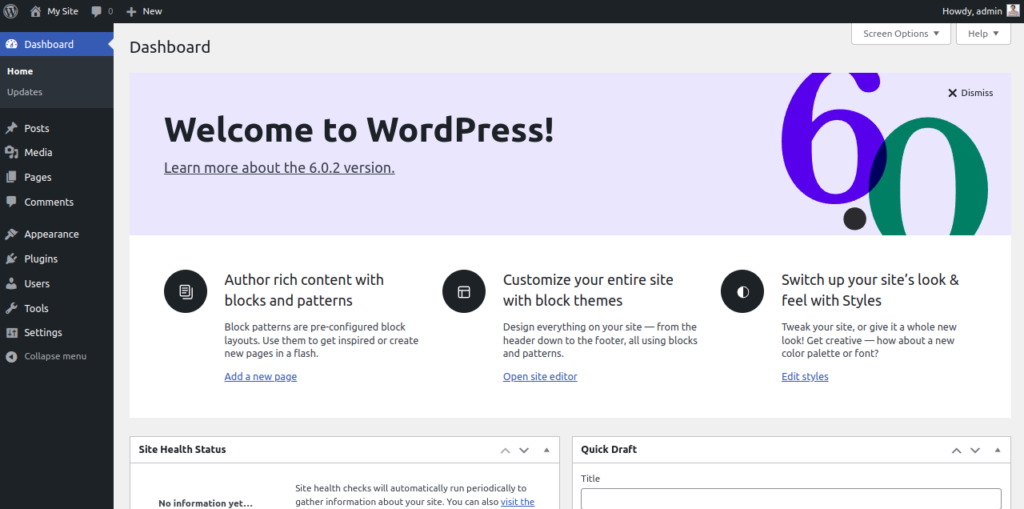
Task: Click Site Health Status panel heading
Action: pyautogui.click(x=182, y=450)
